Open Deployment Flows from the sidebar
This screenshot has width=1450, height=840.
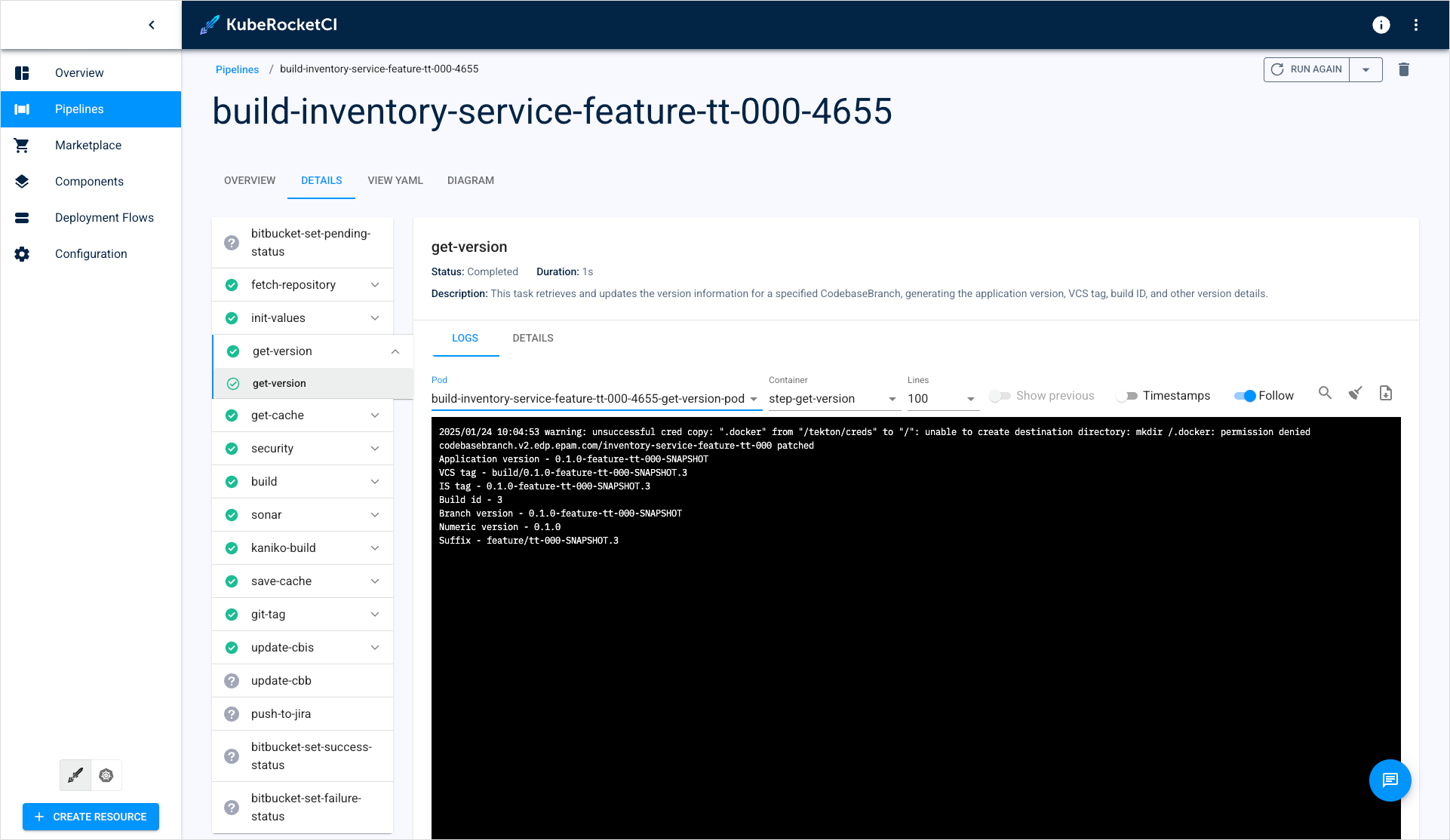[105, 217]
